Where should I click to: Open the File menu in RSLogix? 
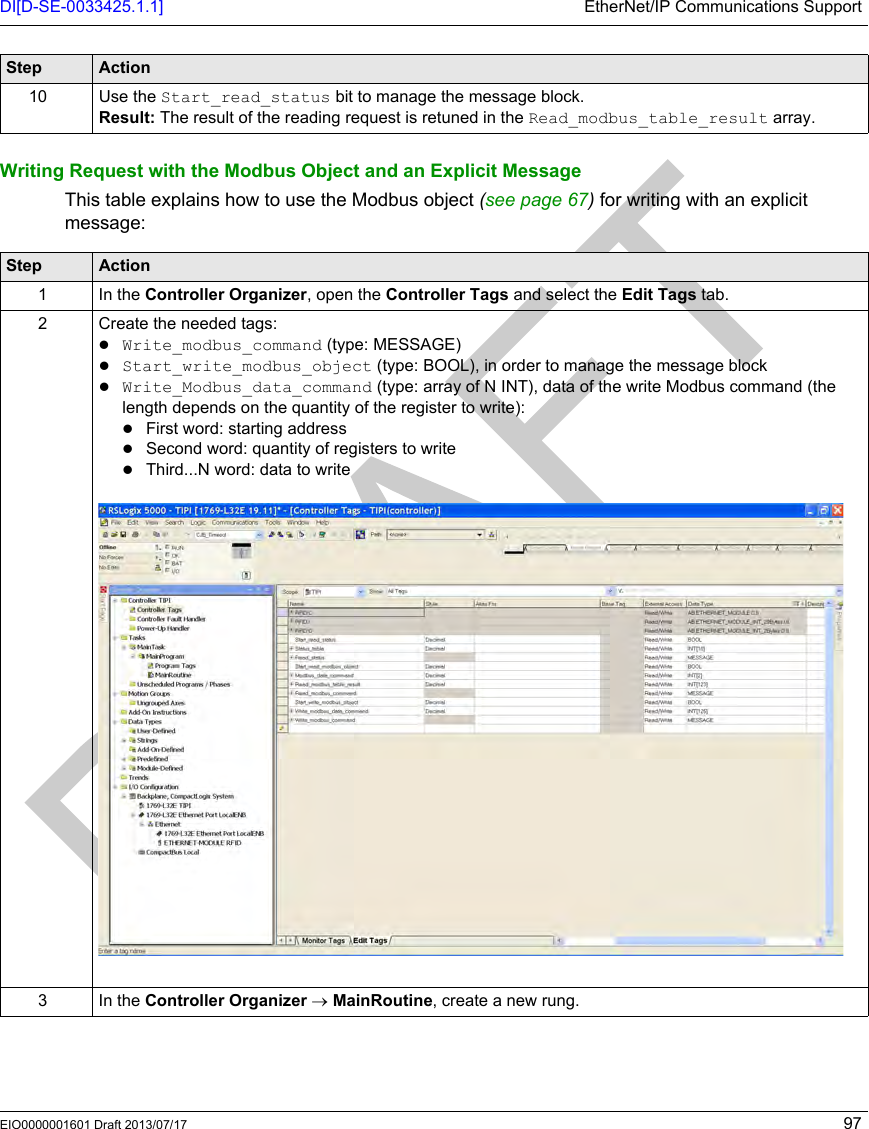tap(115, 523)
